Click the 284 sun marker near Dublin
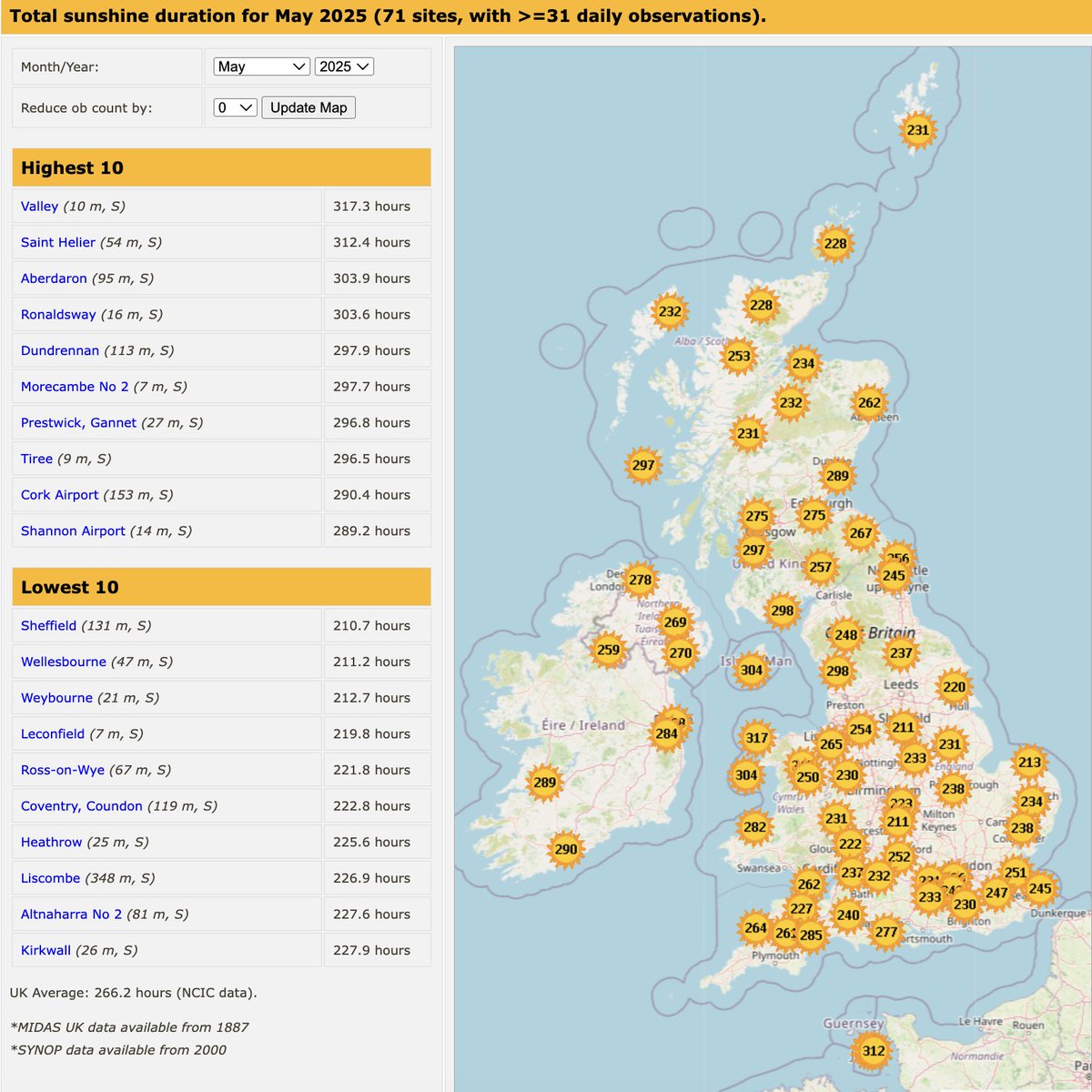 click(x=667, y=733)
